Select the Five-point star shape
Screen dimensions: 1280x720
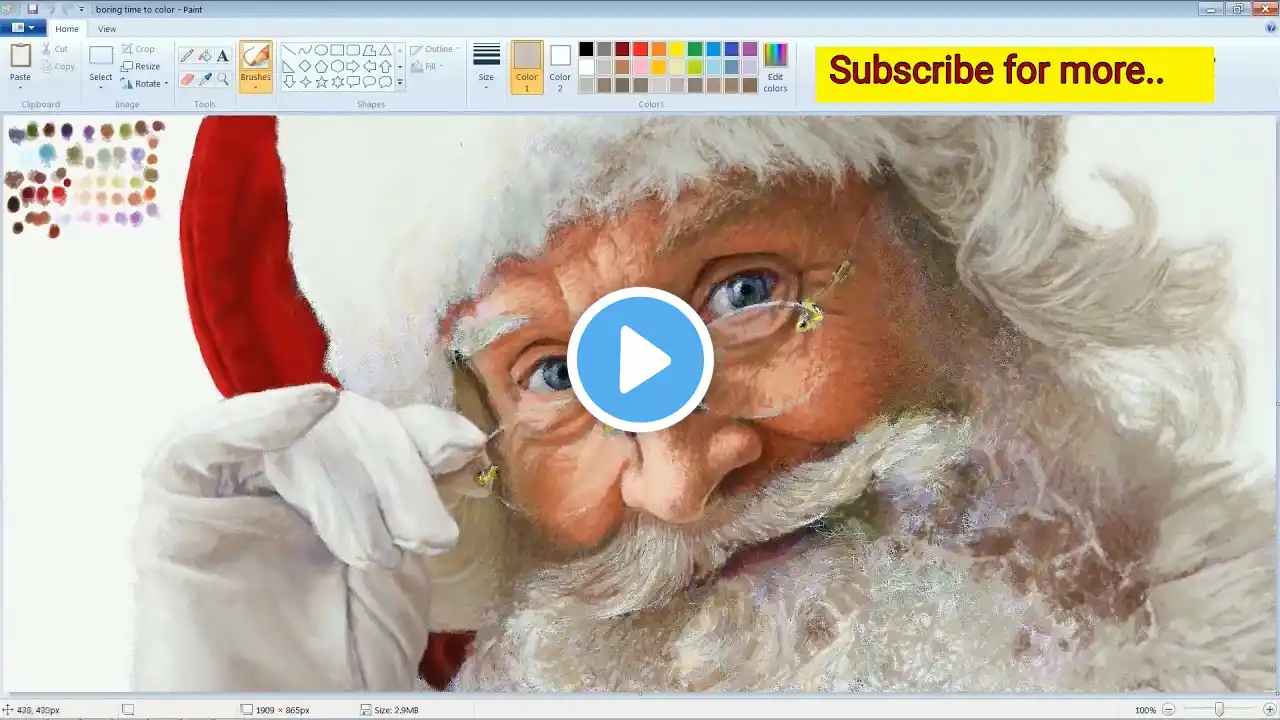(x=321, y=82)
